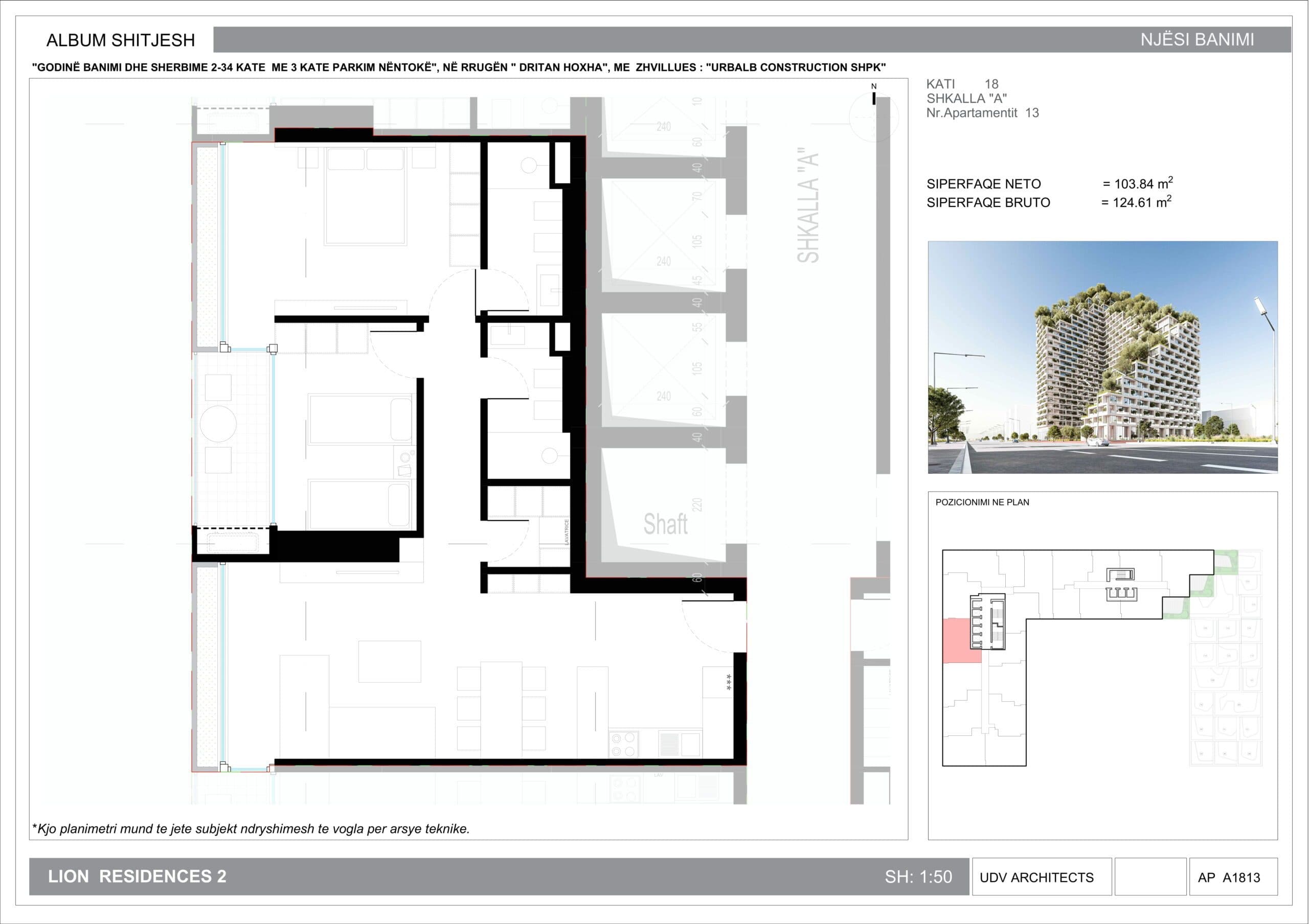Click the '***' marking near the kitchen wall
Viewport: 1309px width, 924px height.
(729, 682)
